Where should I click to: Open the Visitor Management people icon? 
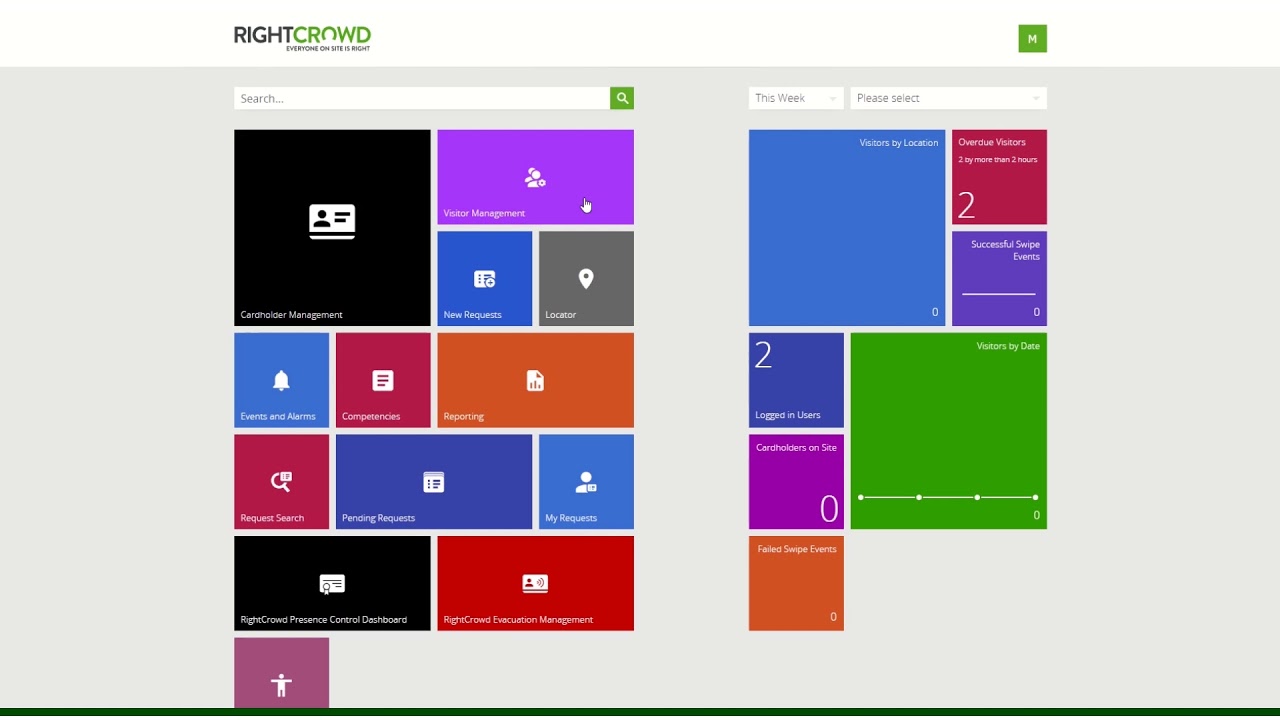point(535,178)
